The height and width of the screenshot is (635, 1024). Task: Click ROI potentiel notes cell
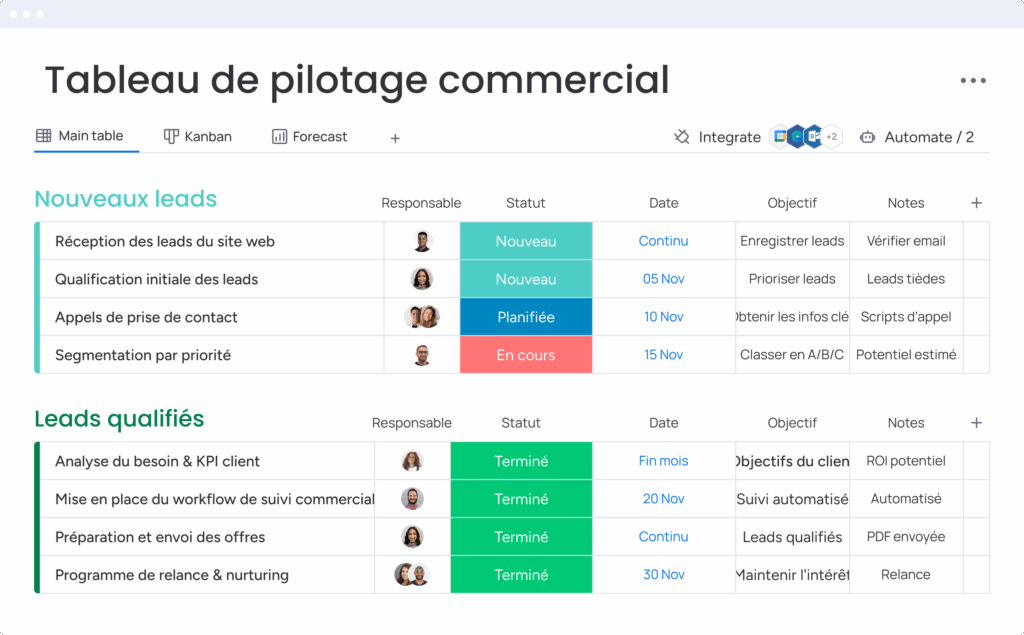point(906,461)
